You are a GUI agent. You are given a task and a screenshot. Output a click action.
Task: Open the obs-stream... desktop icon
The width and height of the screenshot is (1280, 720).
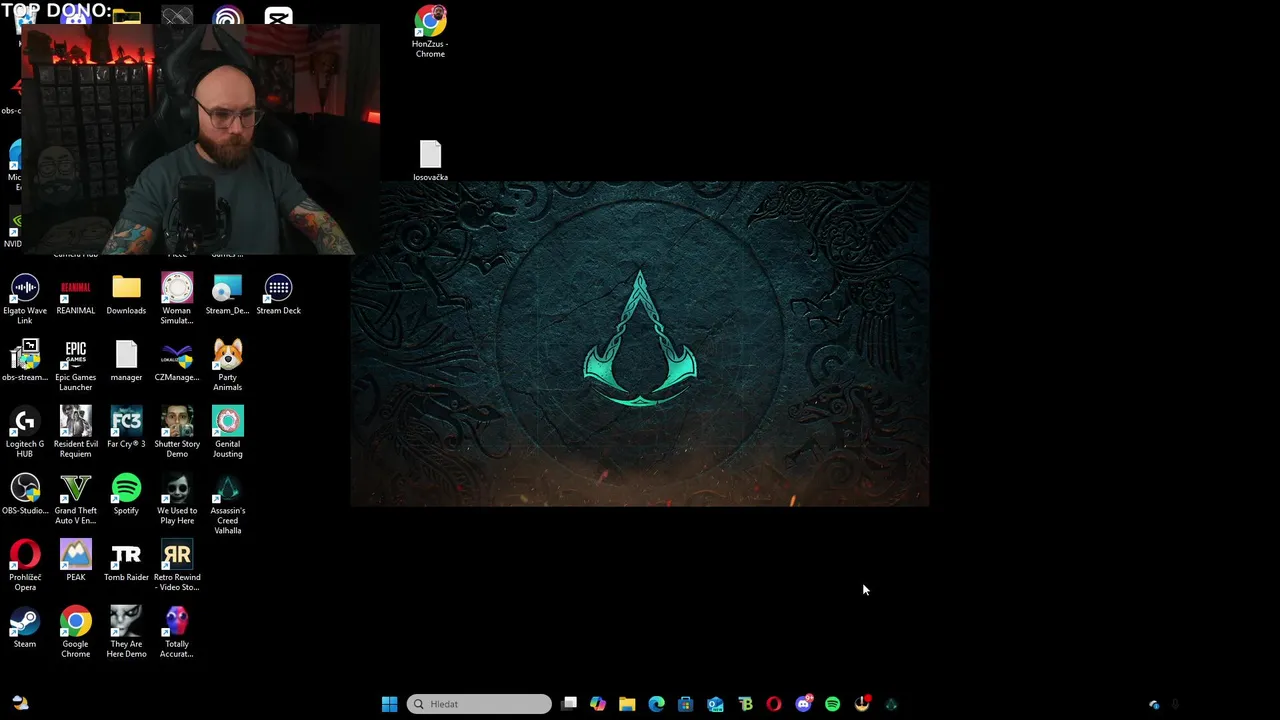click(x=25, y=361)
